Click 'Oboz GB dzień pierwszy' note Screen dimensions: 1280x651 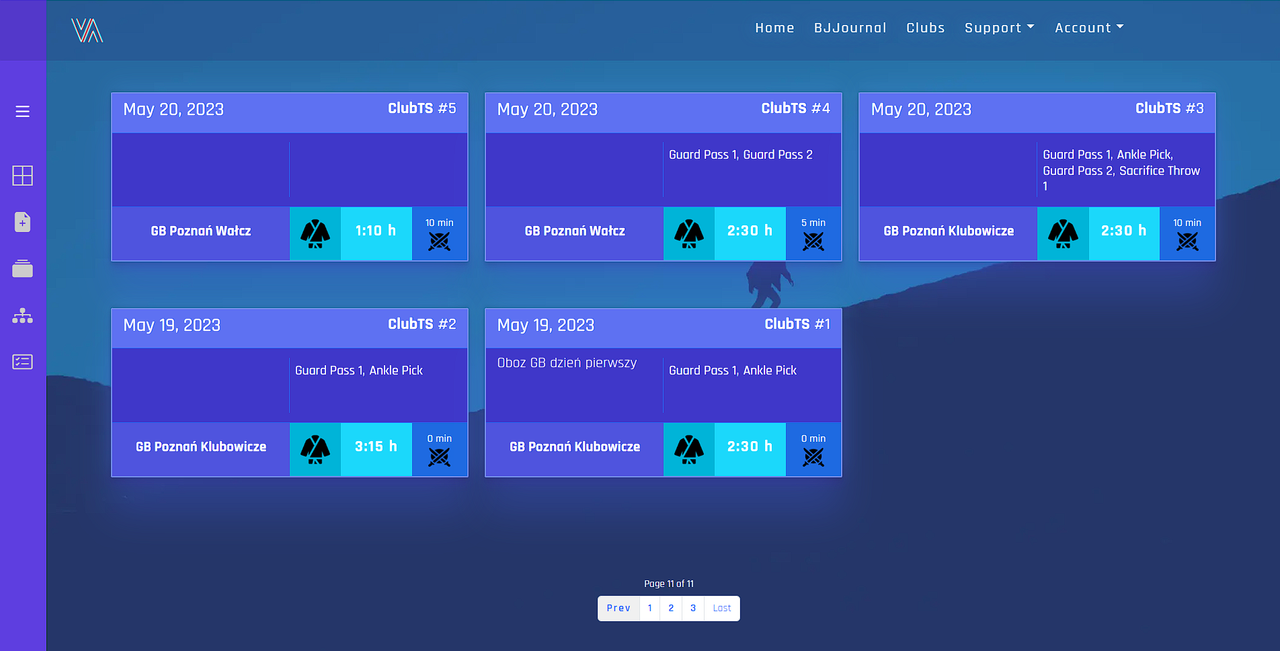point(567,363)
